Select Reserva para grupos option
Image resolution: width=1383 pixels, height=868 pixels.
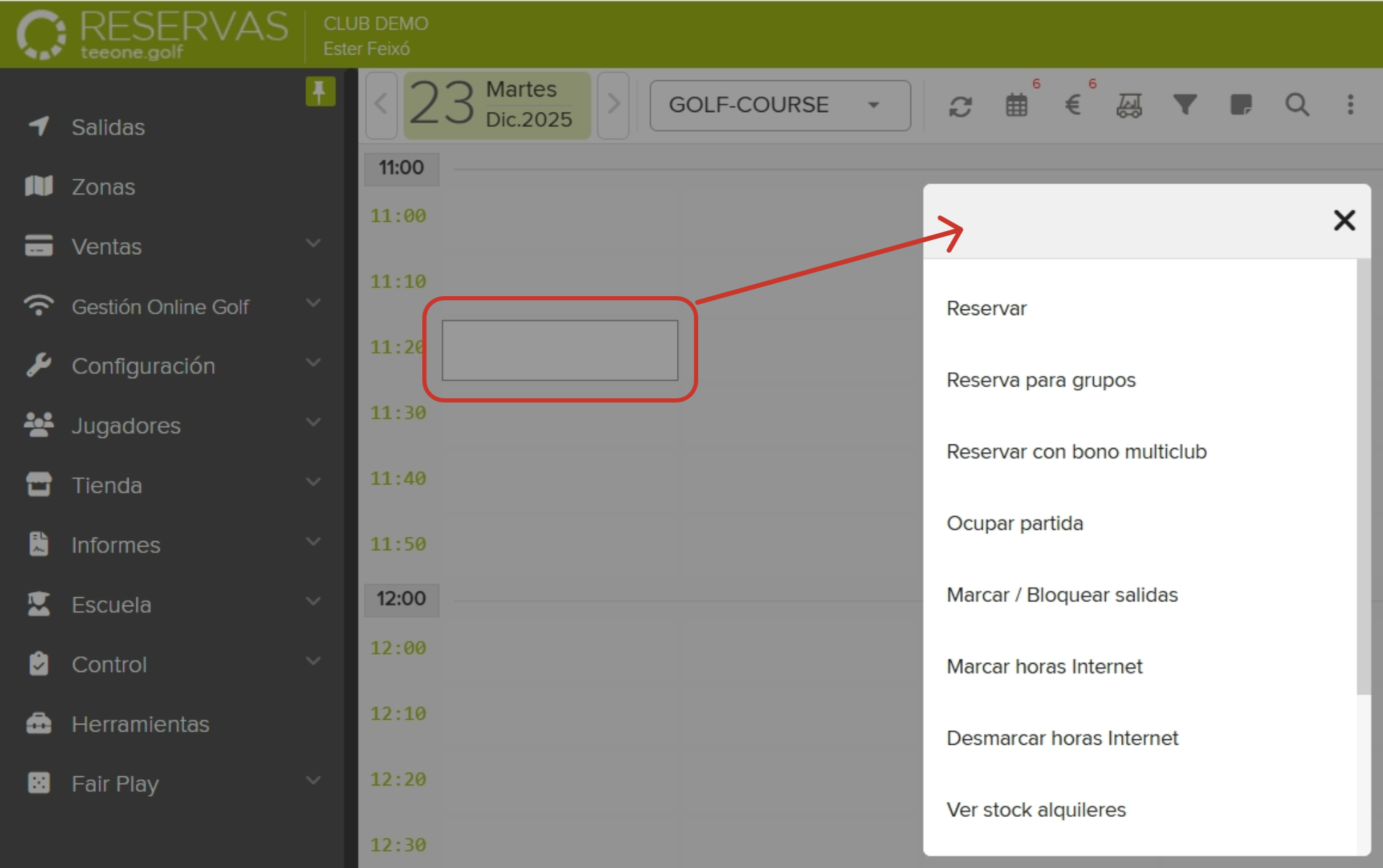[1041, 380]
